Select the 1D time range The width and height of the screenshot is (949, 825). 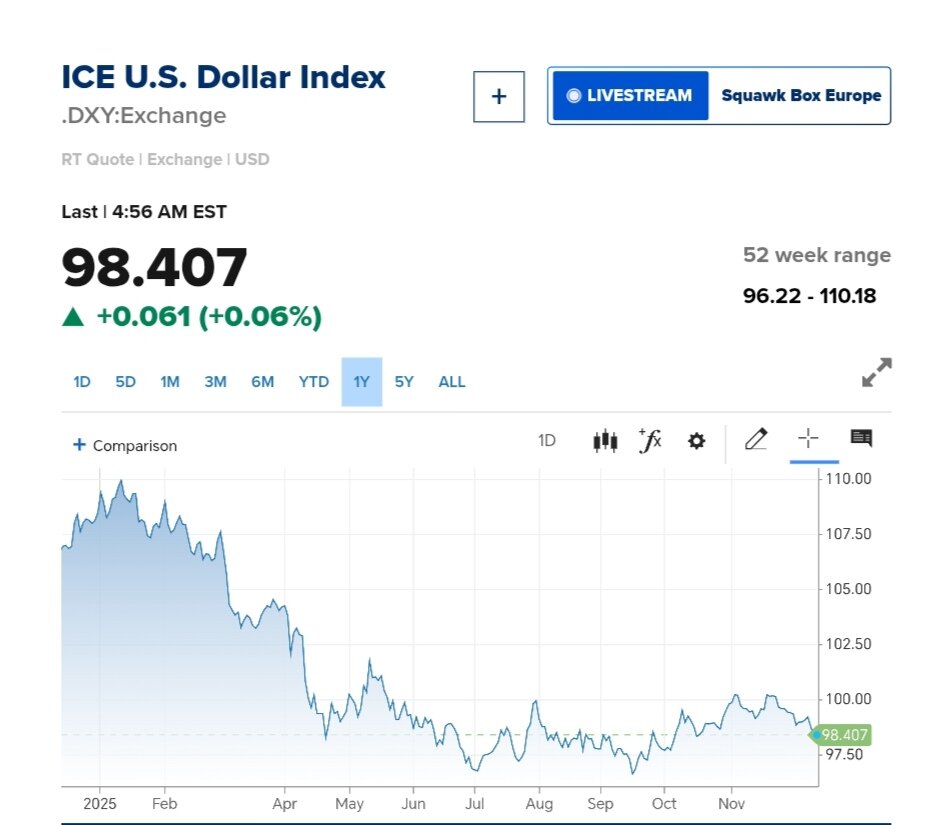pos(82,382)
